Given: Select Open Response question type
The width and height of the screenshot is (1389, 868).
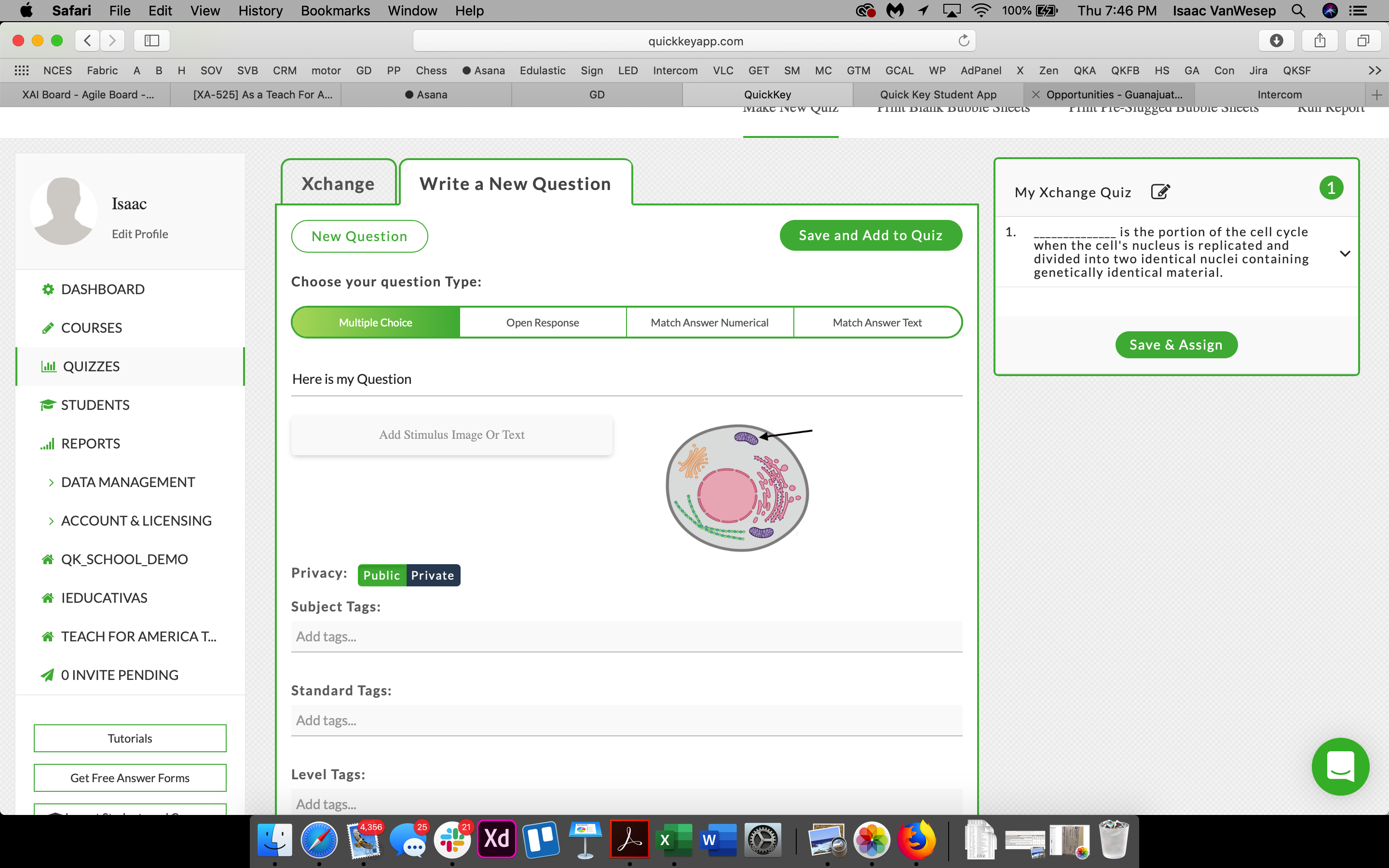Looking at the screenshot, I should [543, 323].
